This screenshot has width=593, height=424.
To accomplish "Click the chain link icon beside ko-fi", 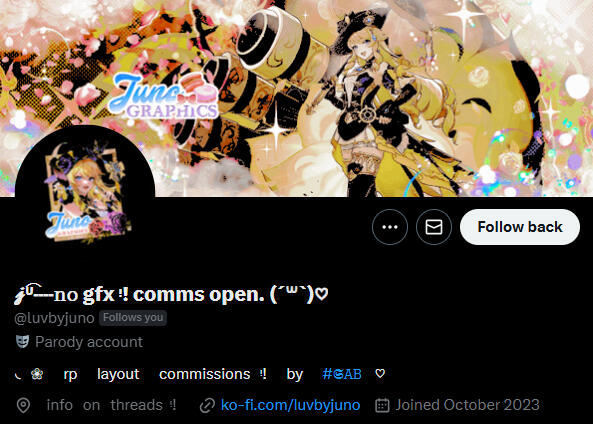I will pos(207,405).
